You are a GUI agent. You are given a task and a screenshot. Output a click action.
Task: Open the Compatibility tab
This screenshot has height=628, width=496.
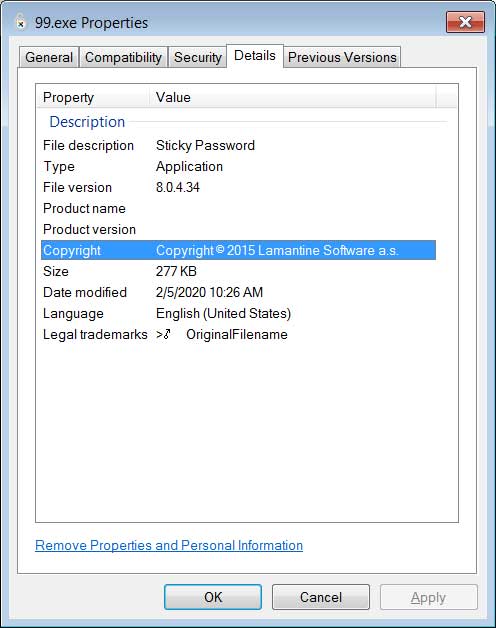click(x=123, y=57)
